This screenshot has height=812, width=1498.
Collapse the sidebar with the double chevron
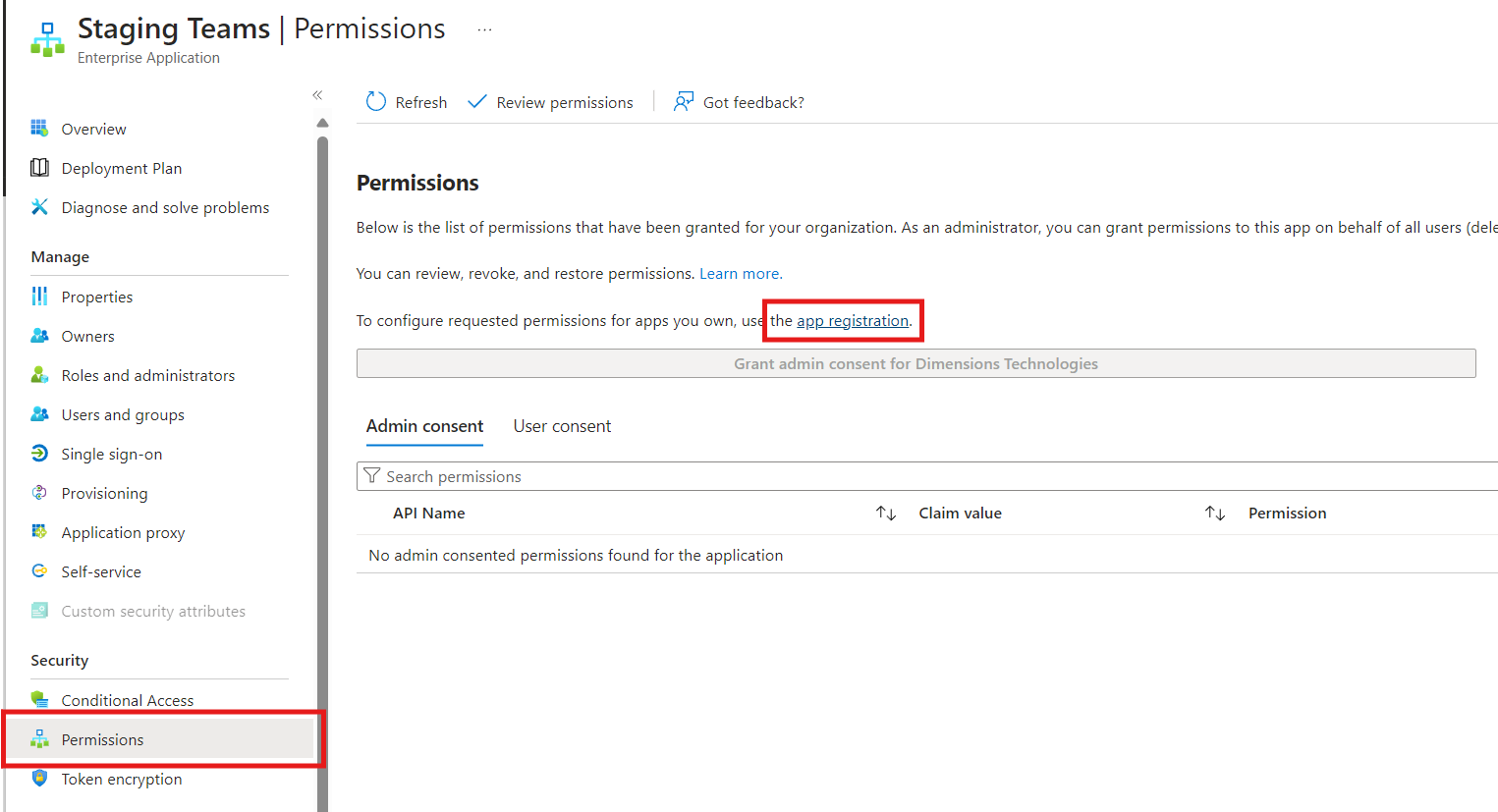[317, 95]
